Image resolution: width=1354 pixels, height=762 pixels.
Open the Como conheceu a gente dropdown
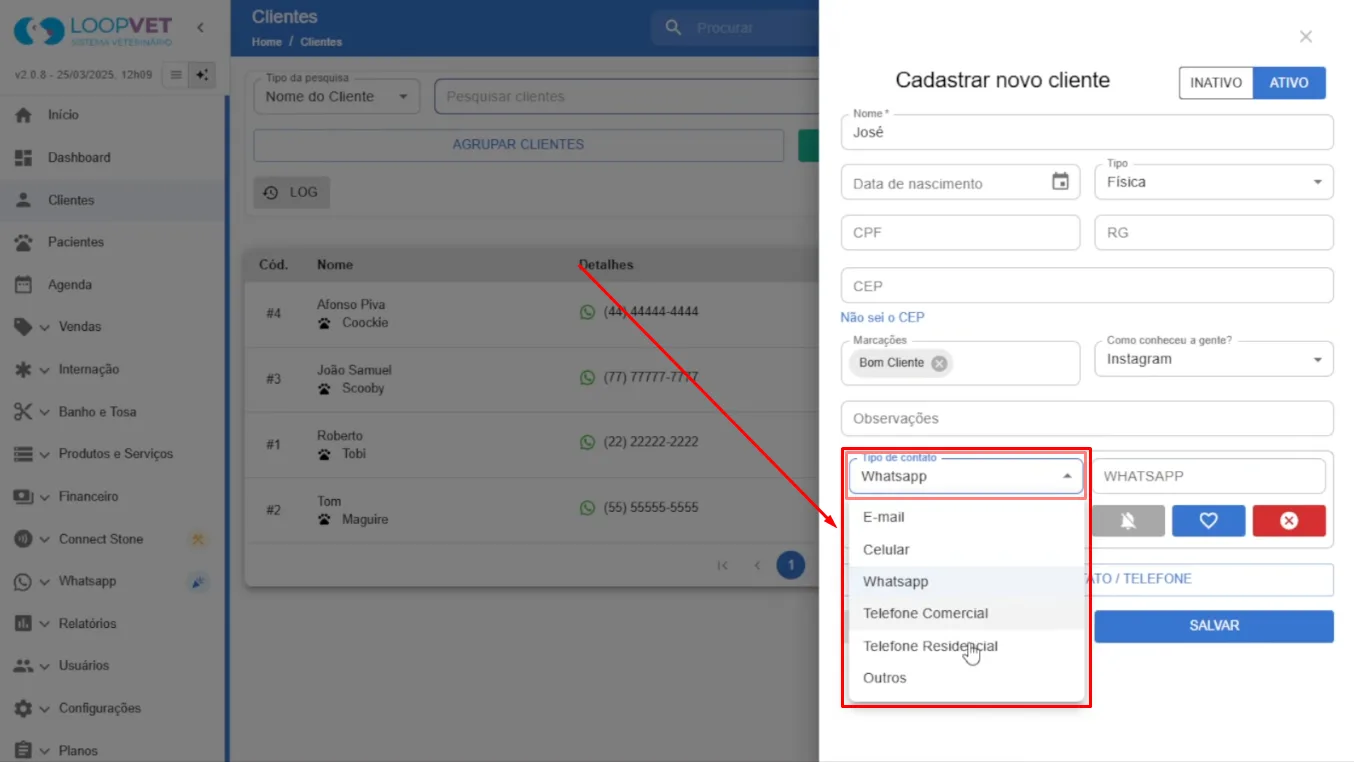pyautogui.click(x=1214, y=359)
